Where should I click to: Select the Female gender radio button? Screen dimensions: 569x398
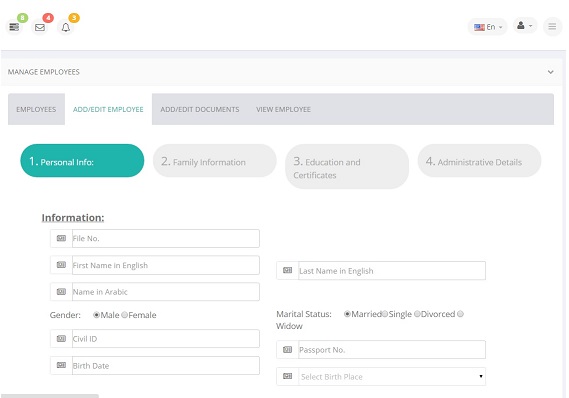tap(124, 315)
